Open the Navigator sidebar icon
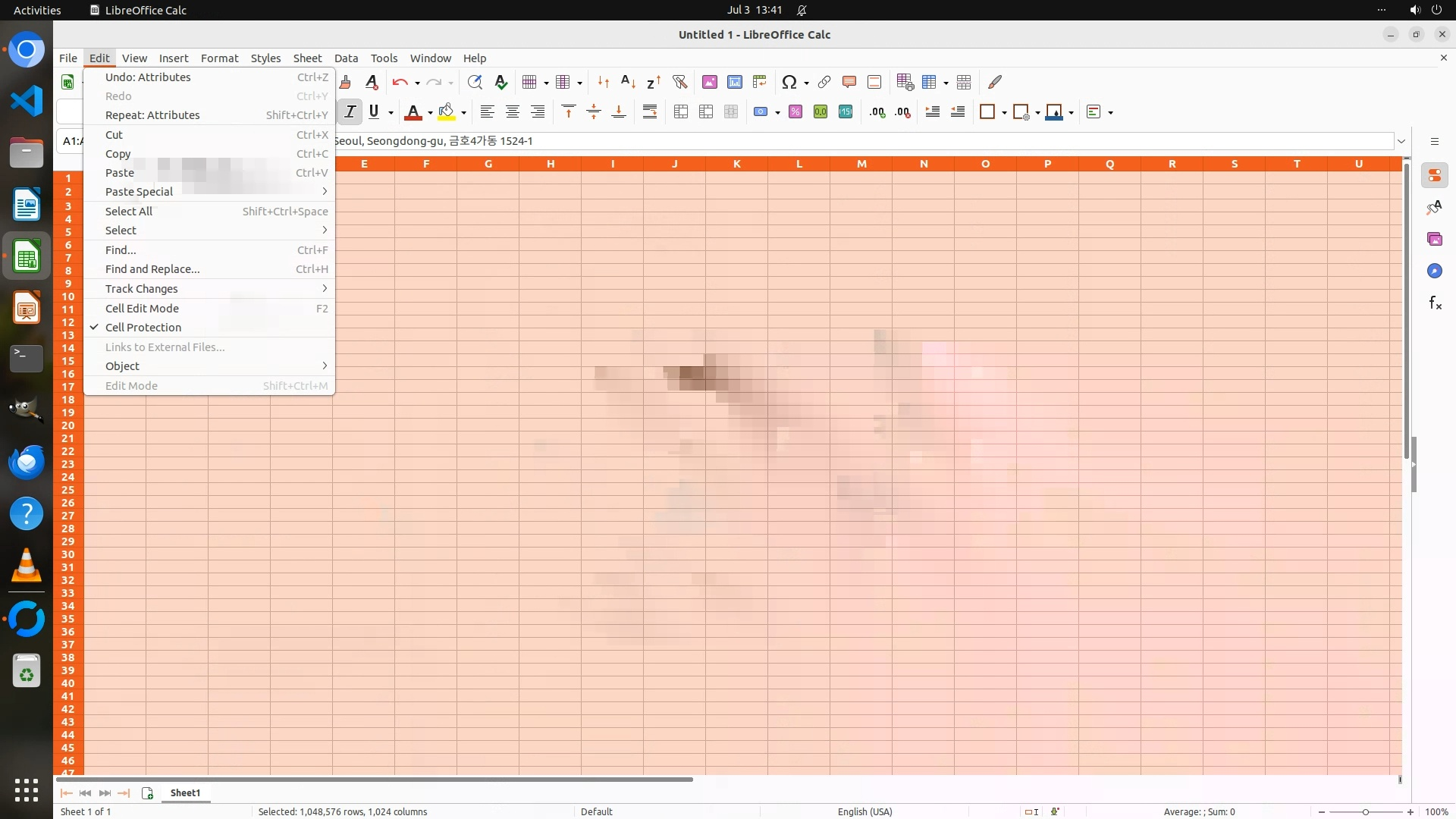 [1435, 271]
